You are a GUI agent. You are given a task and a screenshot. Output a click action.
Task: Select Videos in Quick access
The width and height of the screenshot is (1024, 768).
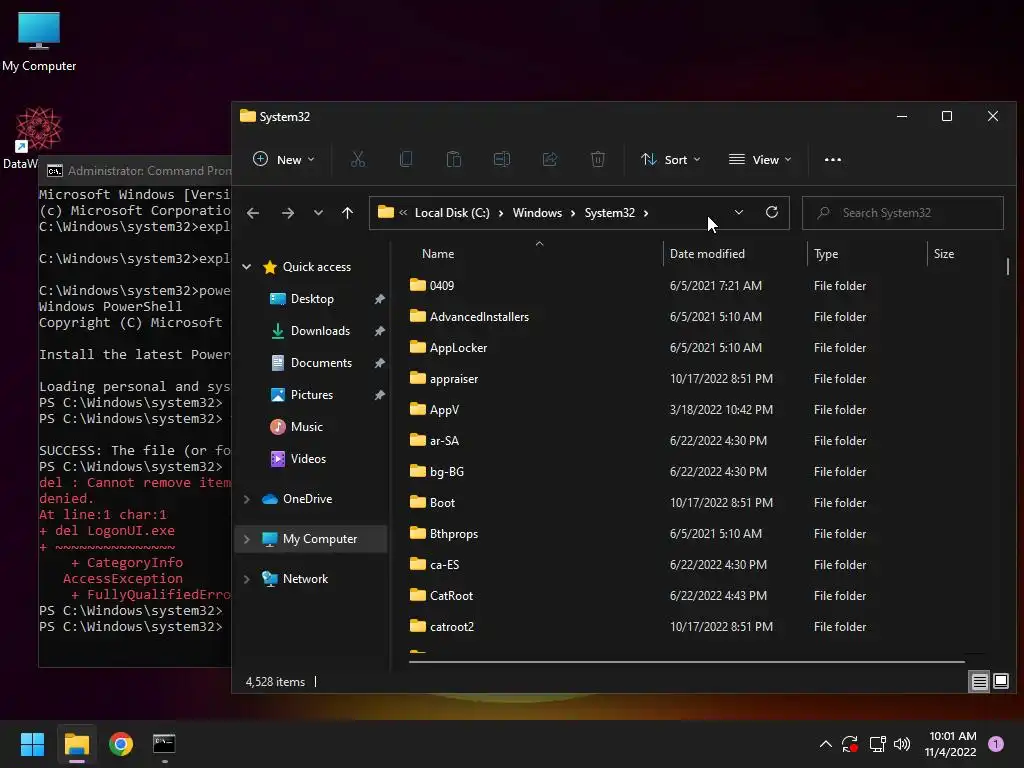[x=308, y=459]
